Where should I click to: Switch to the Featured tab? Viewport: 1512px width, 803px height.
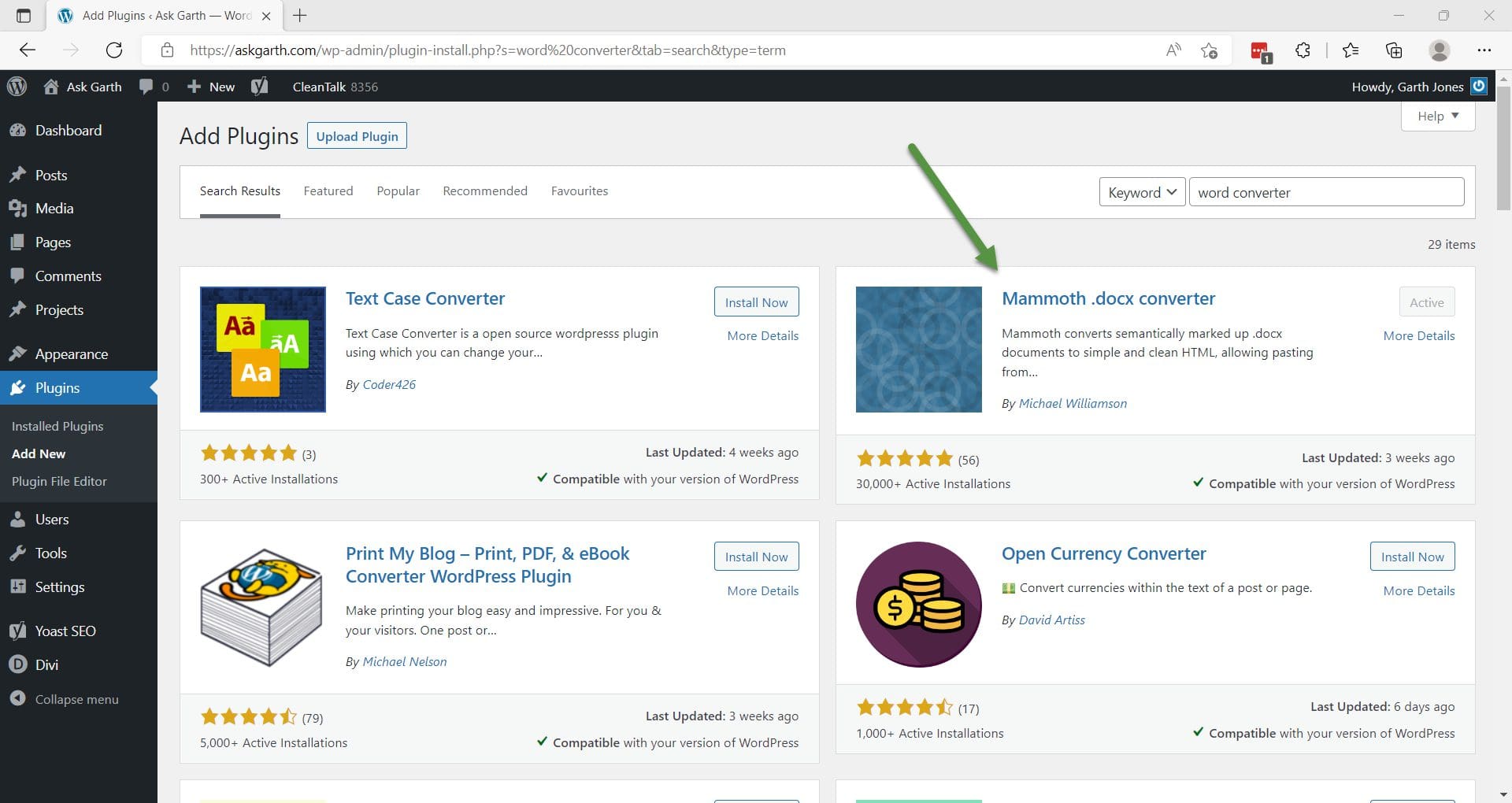point(328,191)
